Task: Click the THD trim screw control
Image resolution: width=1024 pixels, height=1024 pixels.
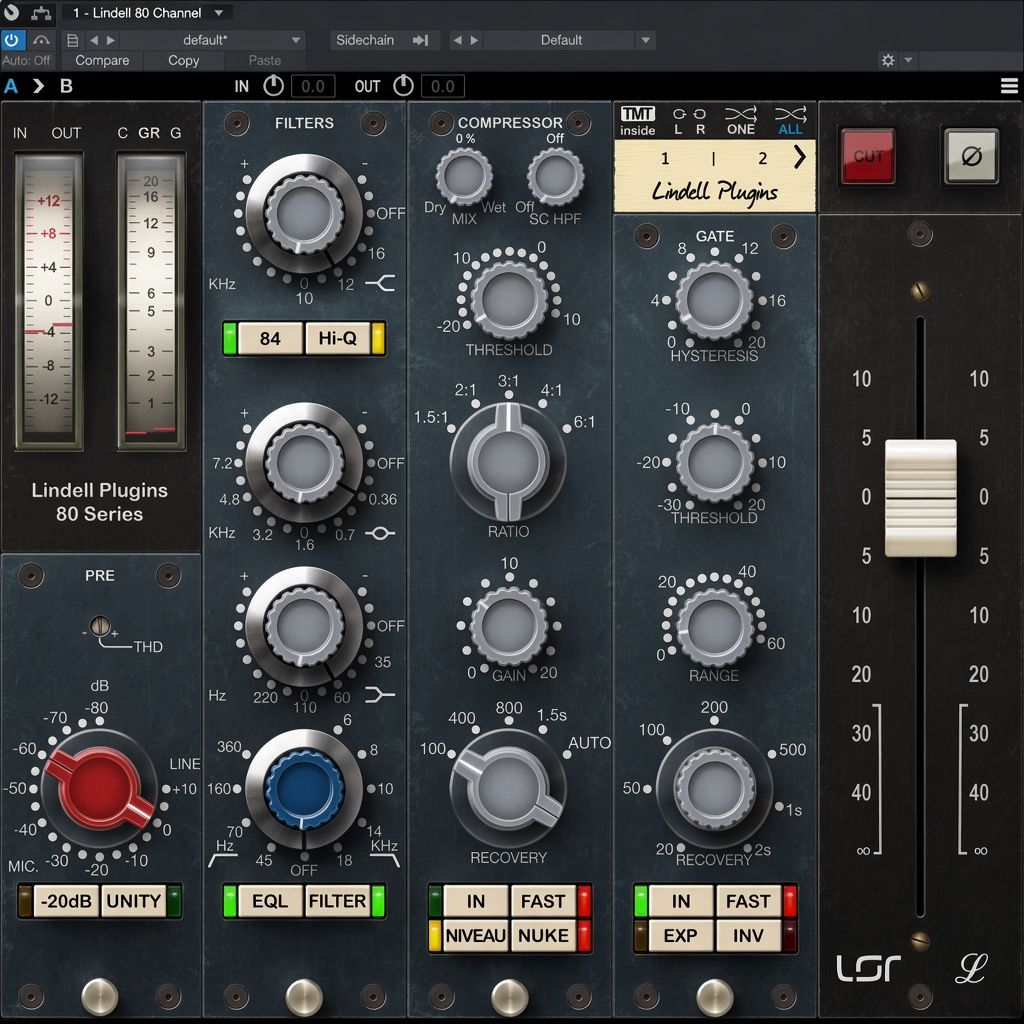Action: [100, 626]
